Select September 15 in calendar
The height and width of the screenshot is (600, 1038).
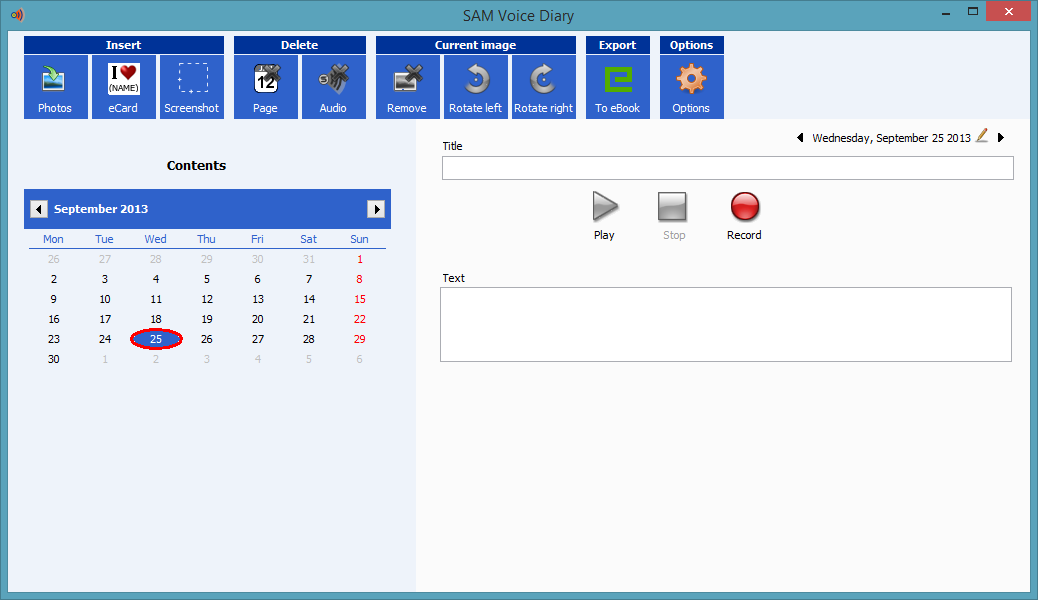click(359, 299)
